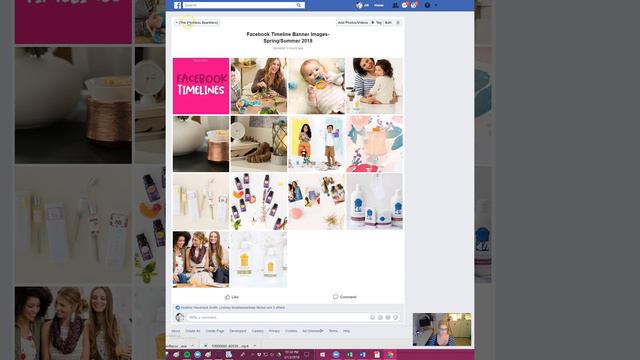This screenshot has height=360, width=640.
Task: Click the Quick Help question mark icon
Action: pyautogui.click(x=427, y=5)
